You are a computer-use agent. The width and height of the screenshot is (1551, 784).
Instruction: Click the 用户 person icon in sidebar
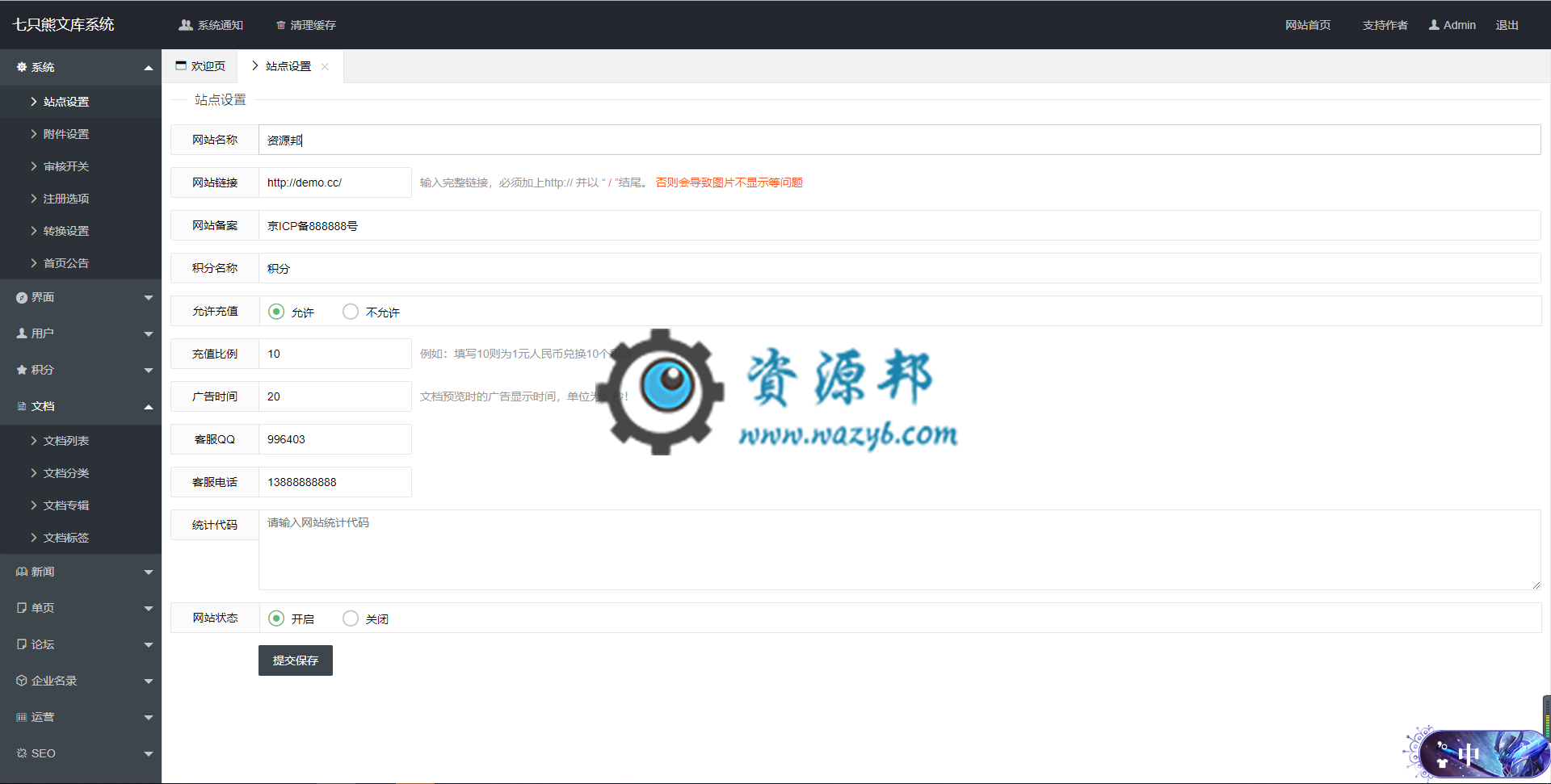[x=22, y=333]
